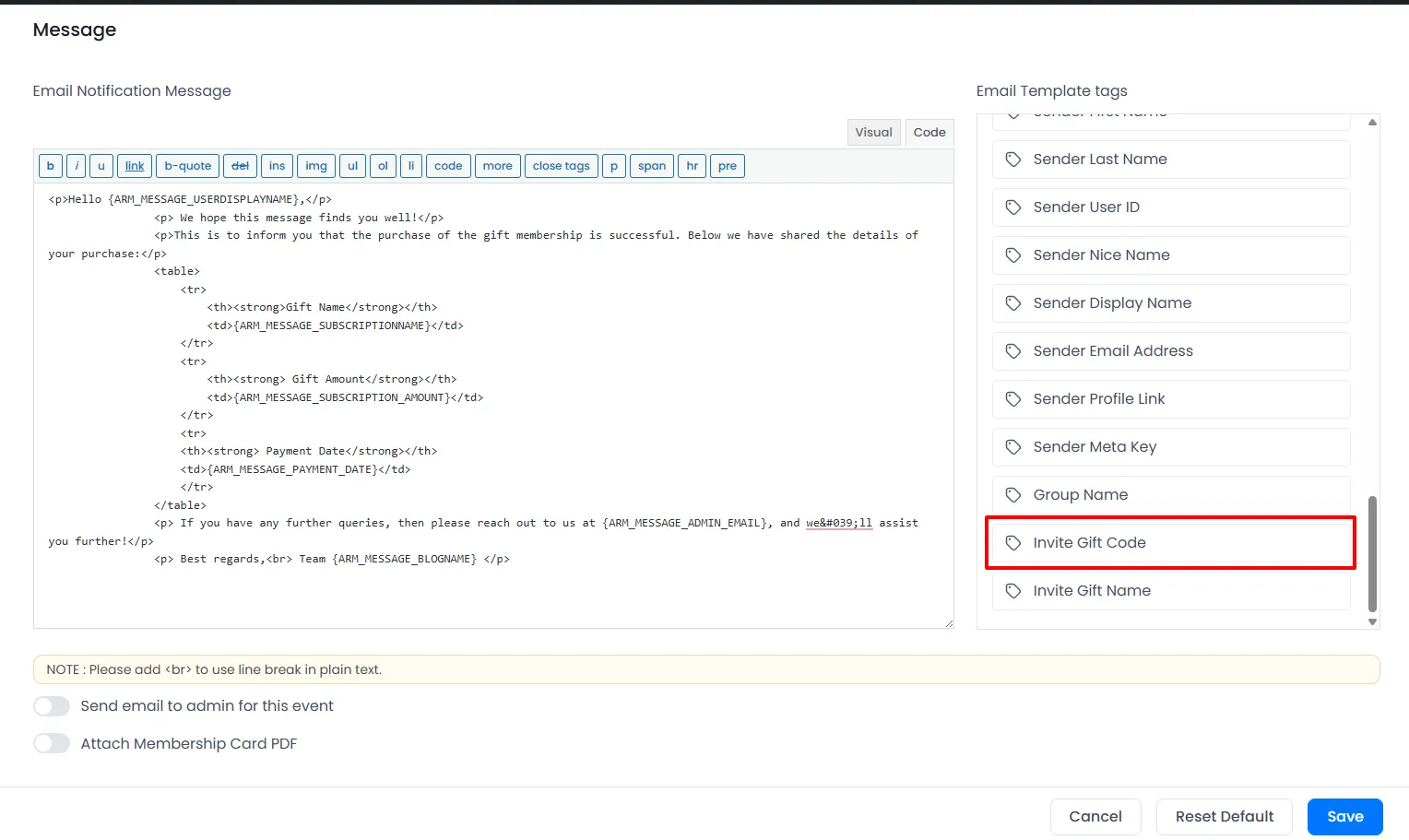1409x840 pixels.
Task: Switch to the Visual editor tab
Action: coord(873,133)
